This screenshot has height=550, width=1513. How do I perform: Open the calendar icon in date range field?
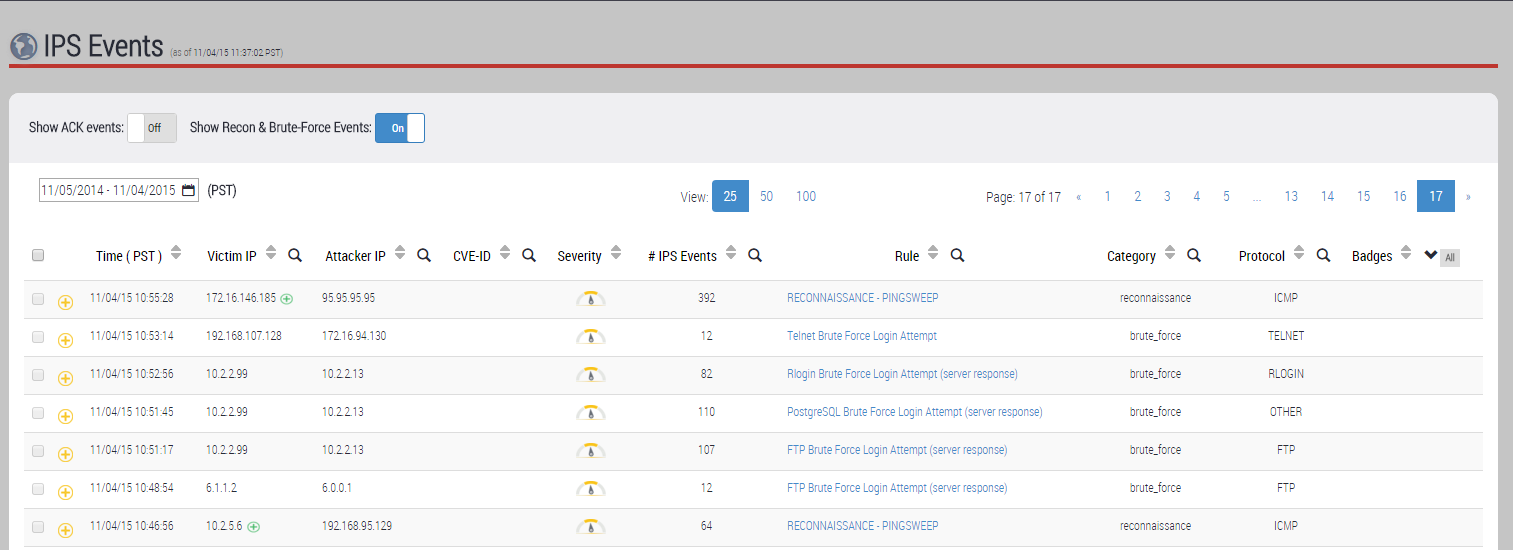[x=189, y=191]
